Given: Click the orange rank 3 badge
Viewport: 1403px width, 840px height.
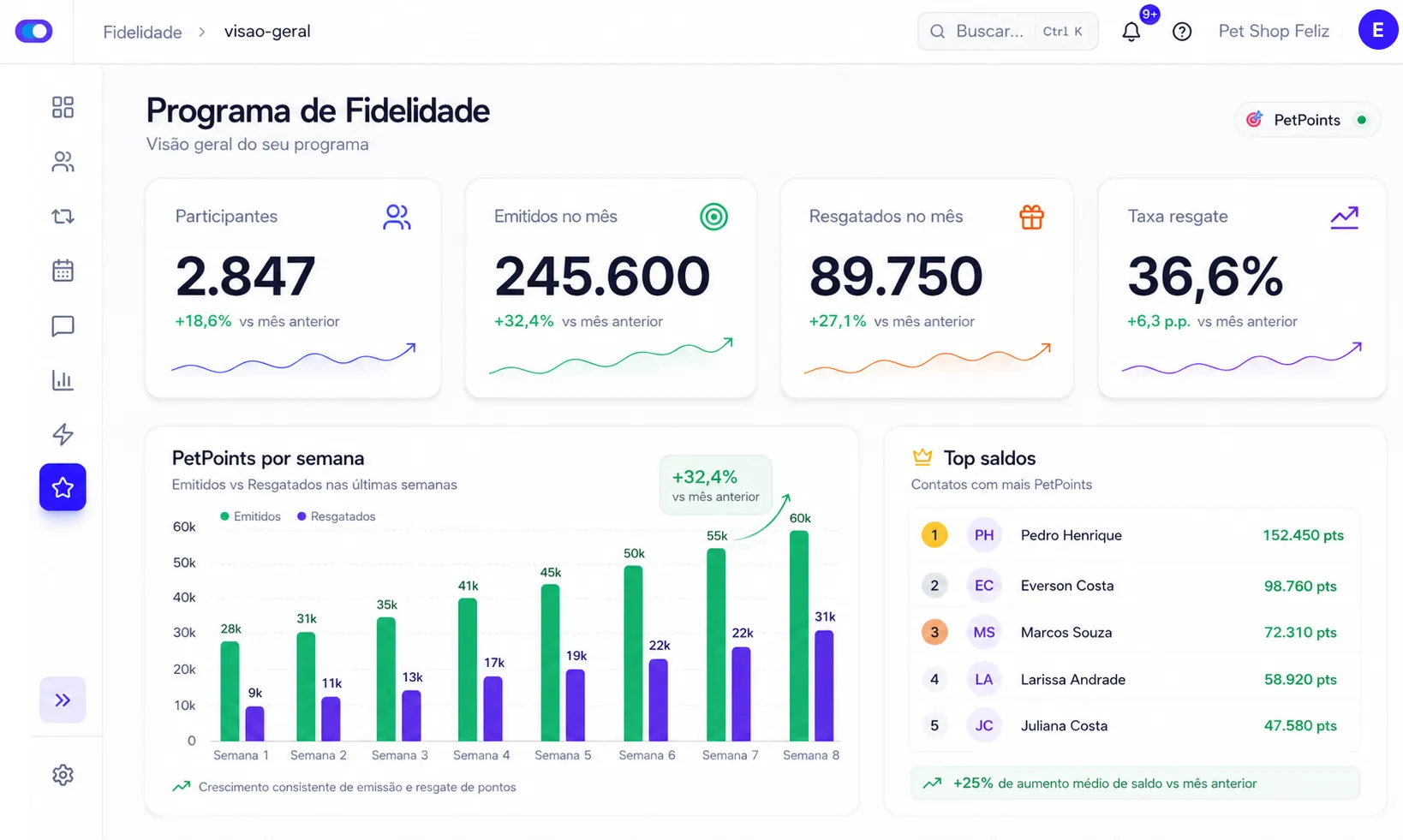Looking at the screenshot, I should 934,633.
